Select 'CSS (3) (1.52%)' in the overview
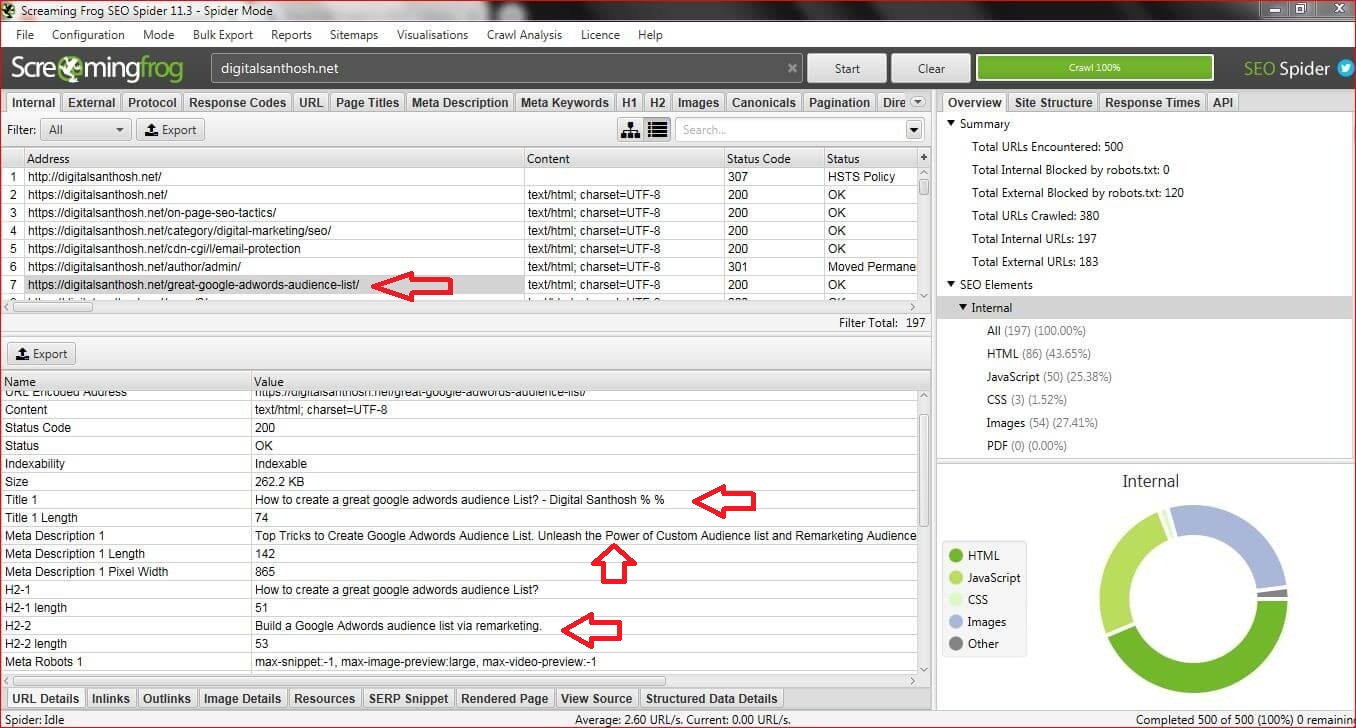Image resolution: width=1356 pixels, height=728 pixels. point(1029,400)
